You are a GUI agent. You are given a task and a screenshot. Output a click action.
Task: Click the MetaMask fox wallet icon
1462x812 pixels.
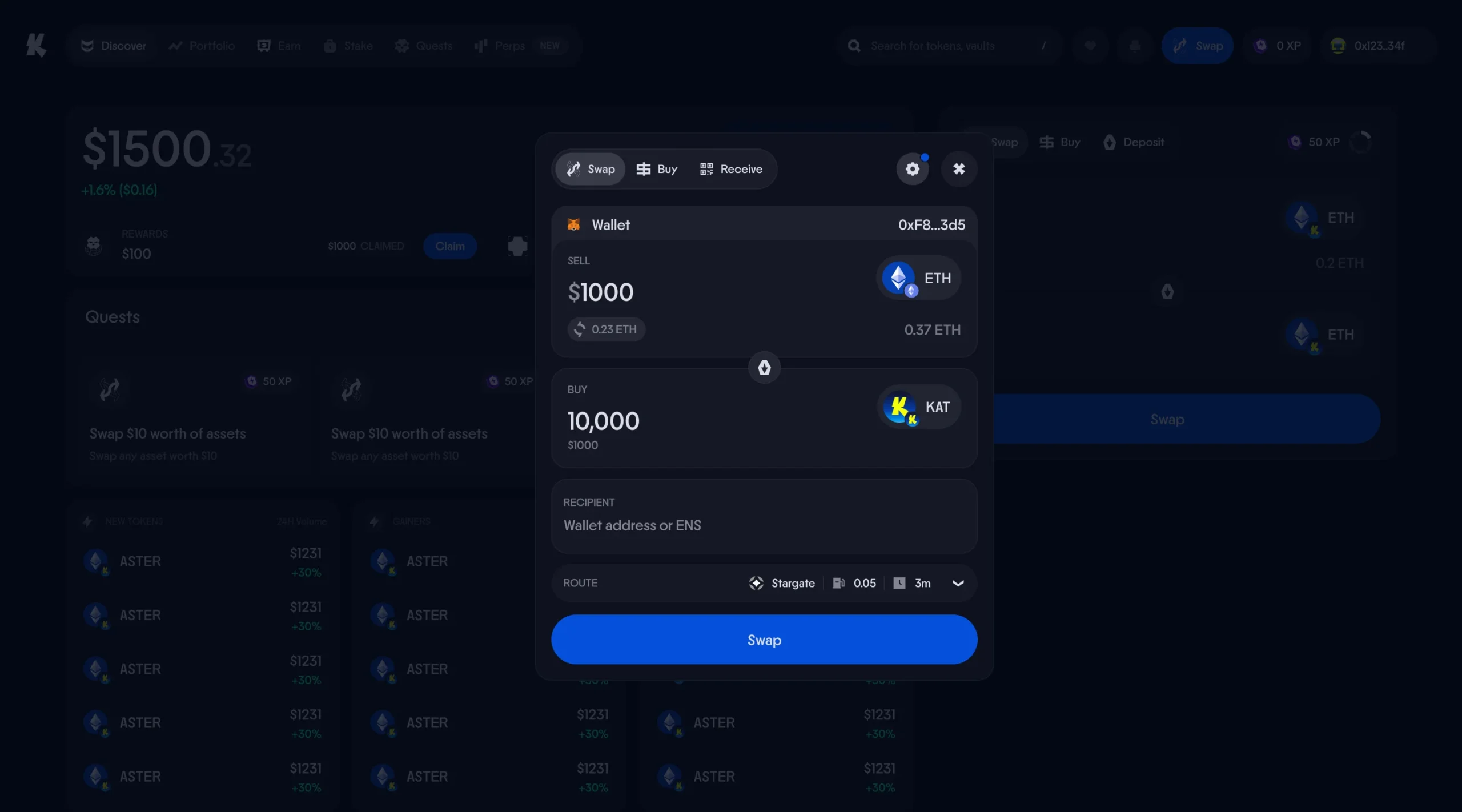point(573,225)
